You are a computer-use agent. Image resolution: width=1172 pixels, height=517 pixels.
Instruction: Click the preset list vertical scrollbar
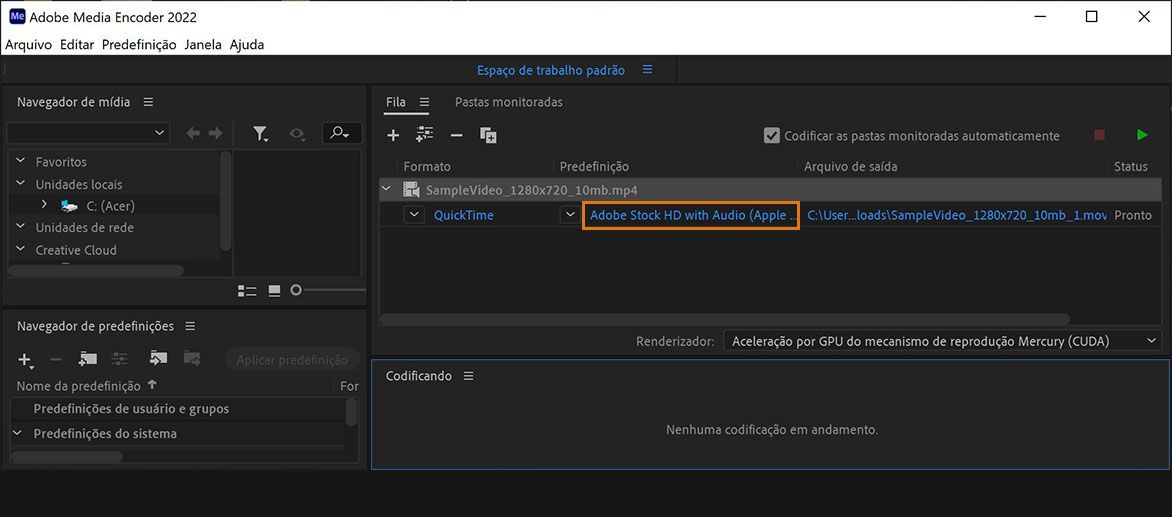click(351, 412)
